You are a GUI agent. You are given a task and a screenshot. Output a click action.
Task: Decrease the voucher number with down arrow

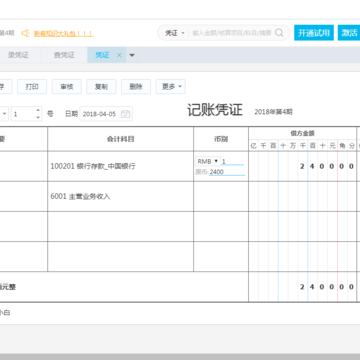(x=38, y=117)
